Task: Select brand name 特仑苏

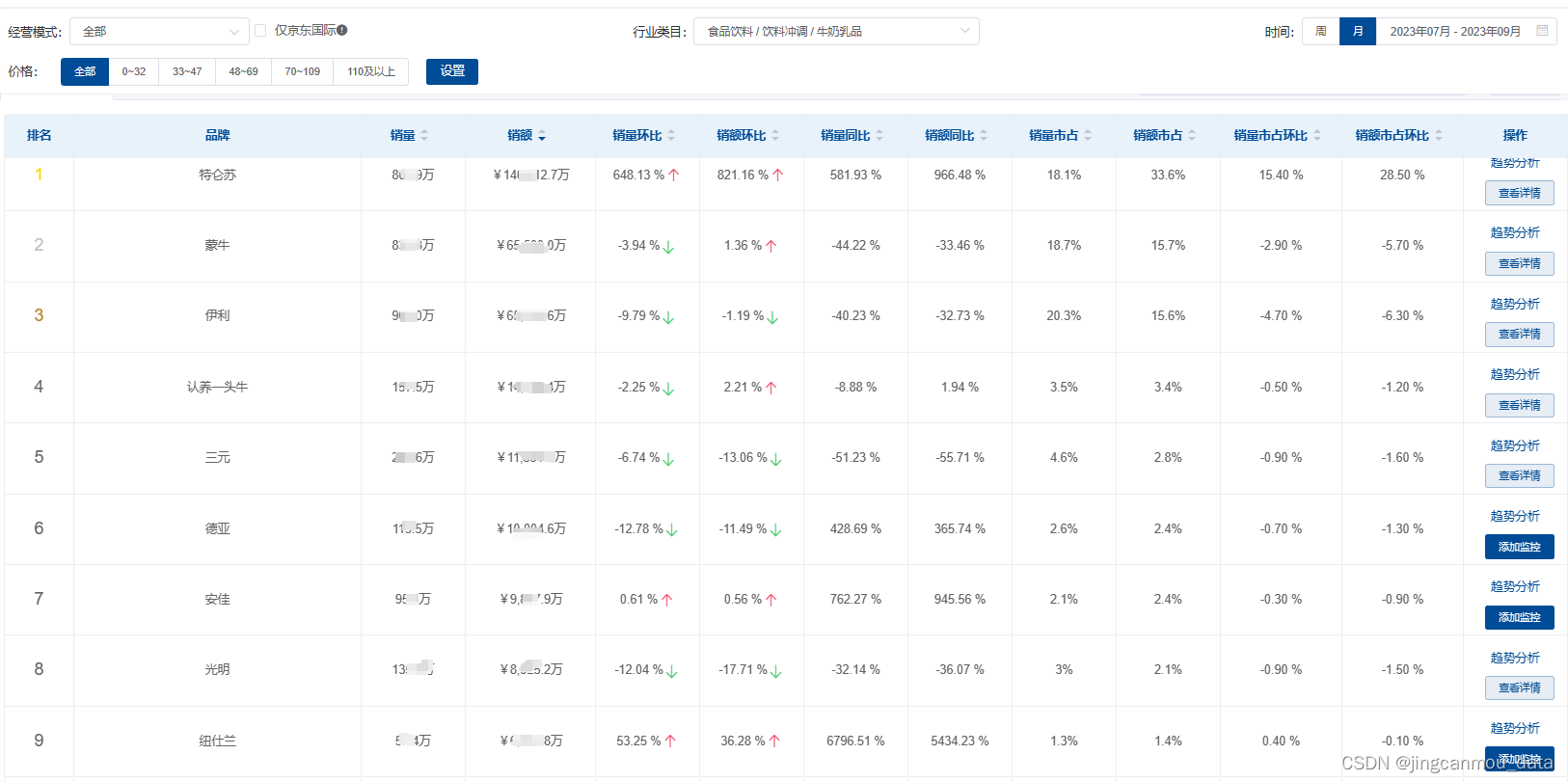Action: [x=217, y=175]
